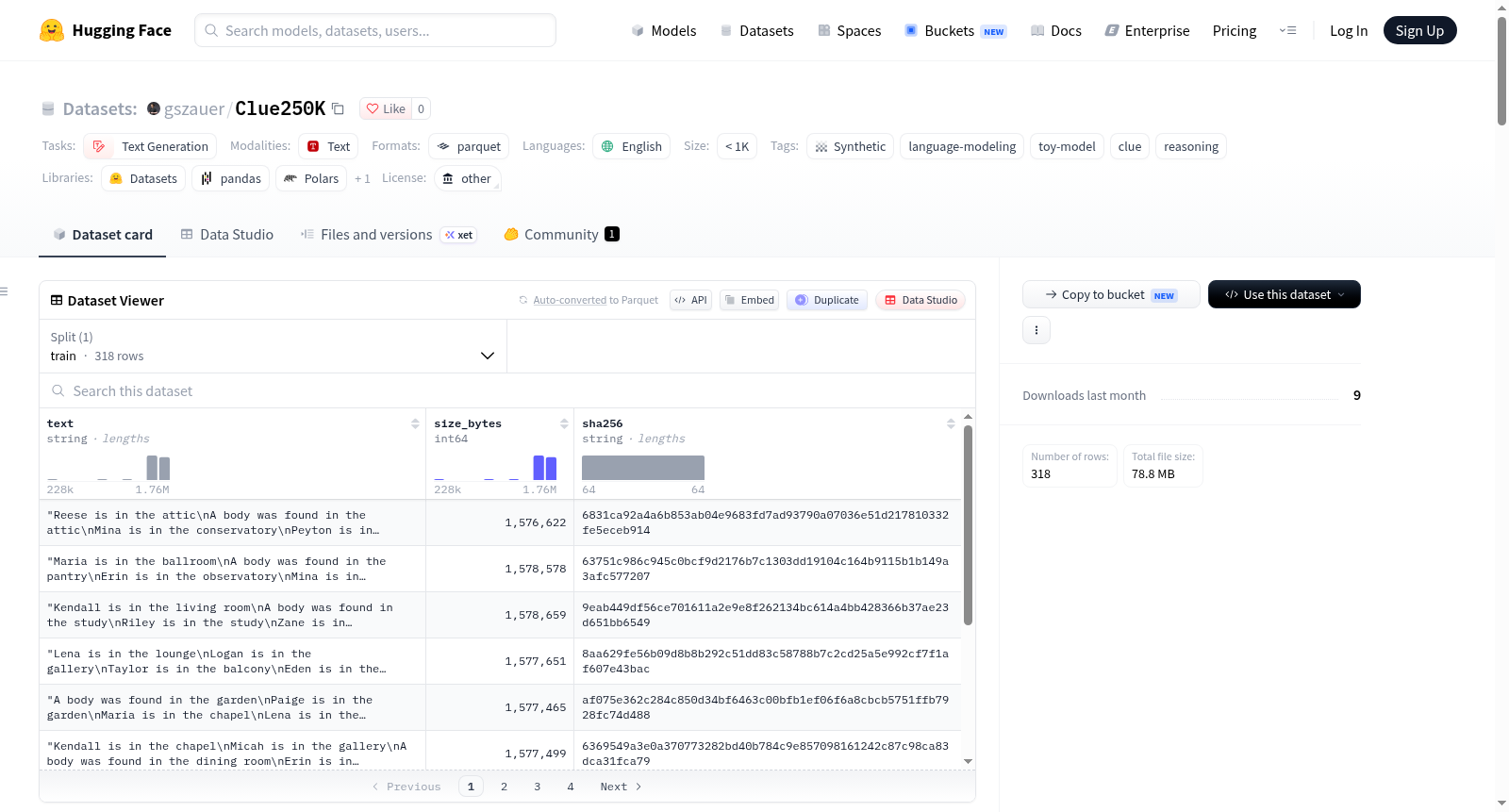Click the Hugging Face logo icon

(52, 30)
